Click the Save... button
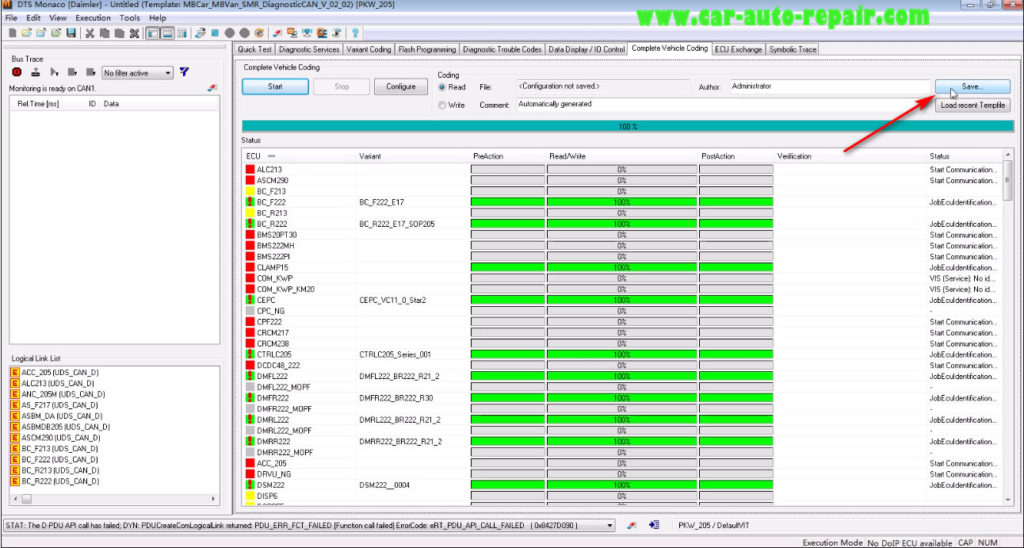 tap(971, 87)
